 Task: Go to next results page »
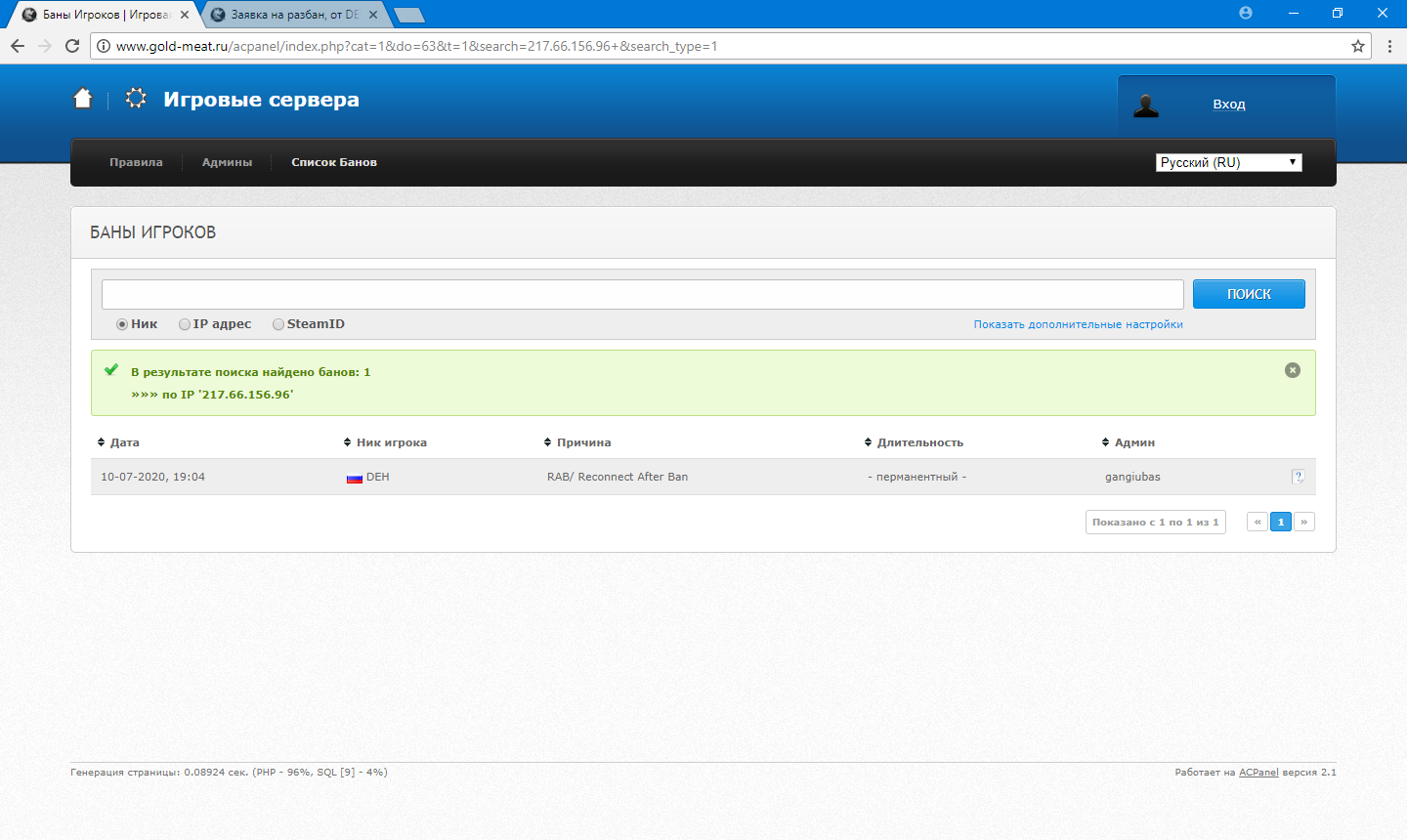tap(1304, 522)
